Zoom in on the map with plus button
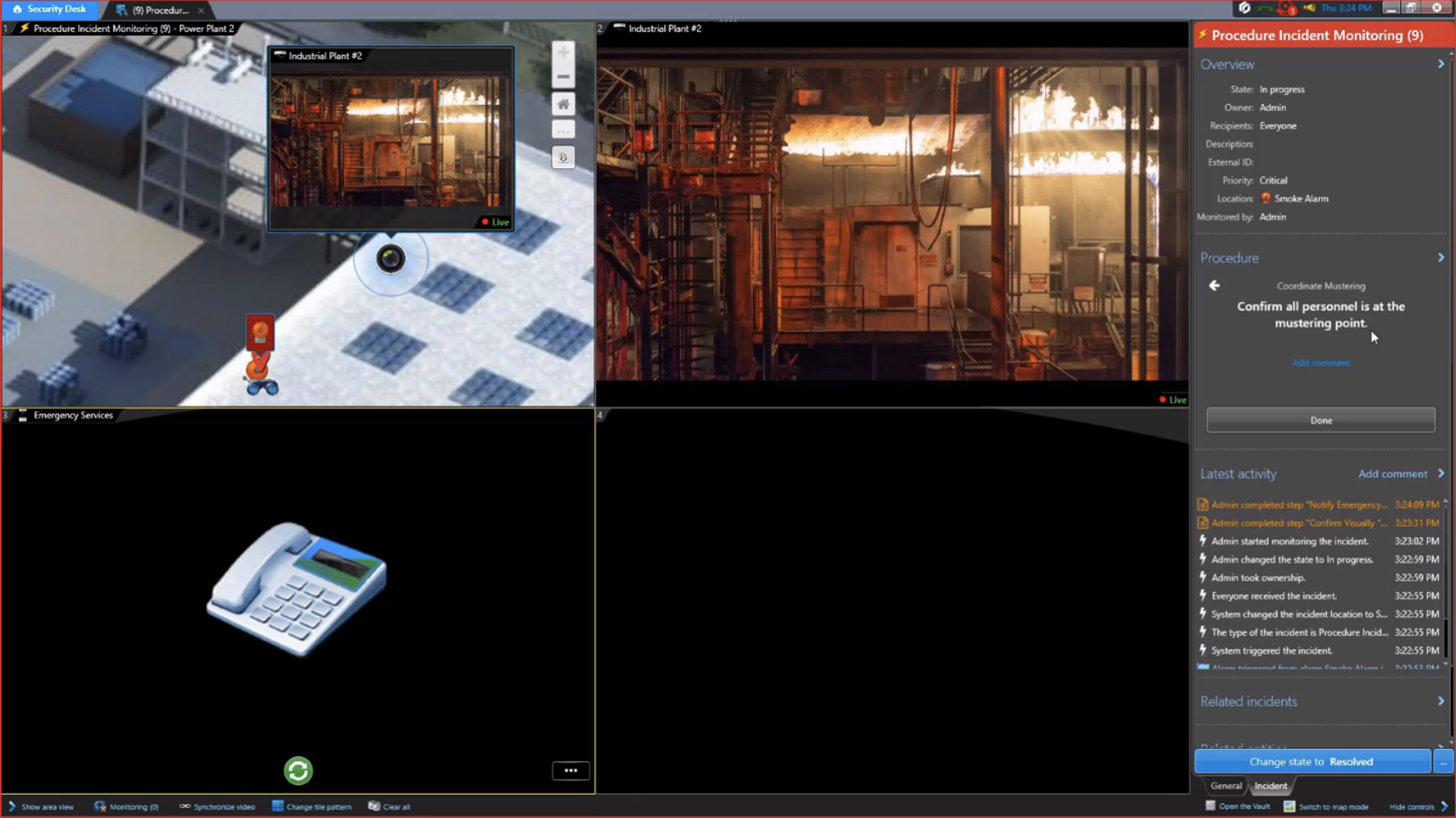 coord(563,53)
